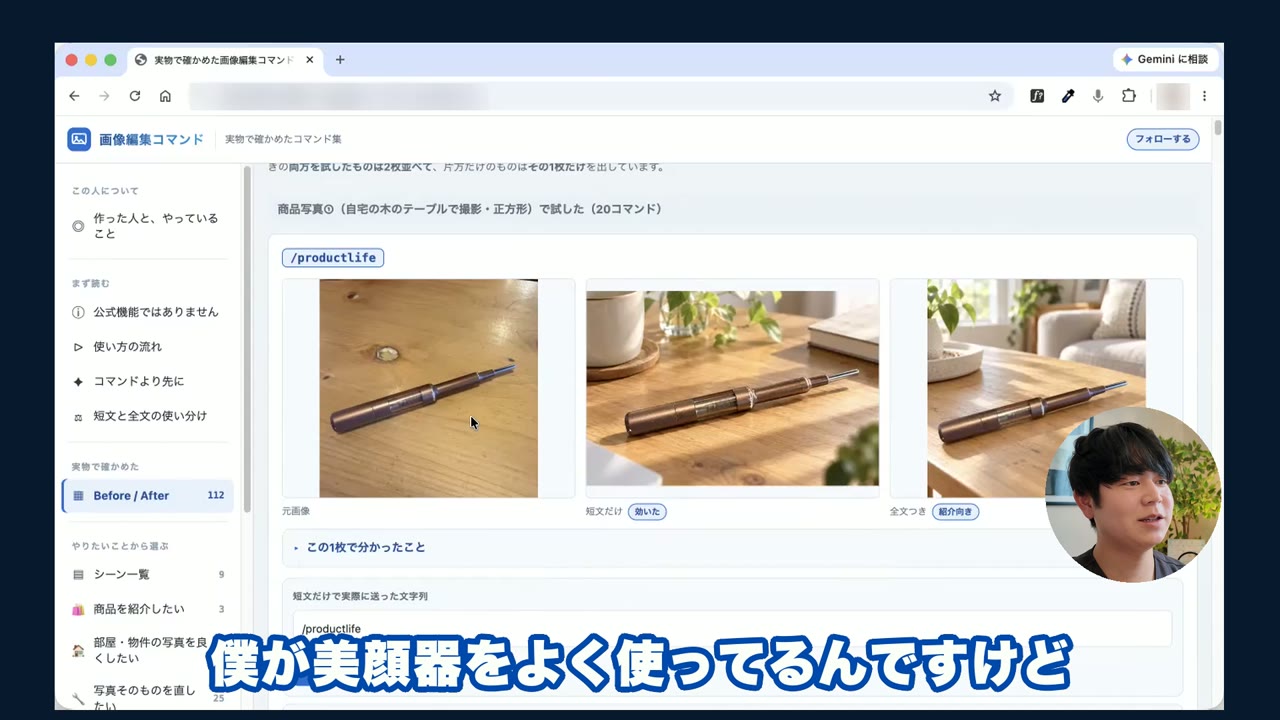Open the 画像編集コマンド site title link
1280x720 pixels.
[x=151, y=139]
